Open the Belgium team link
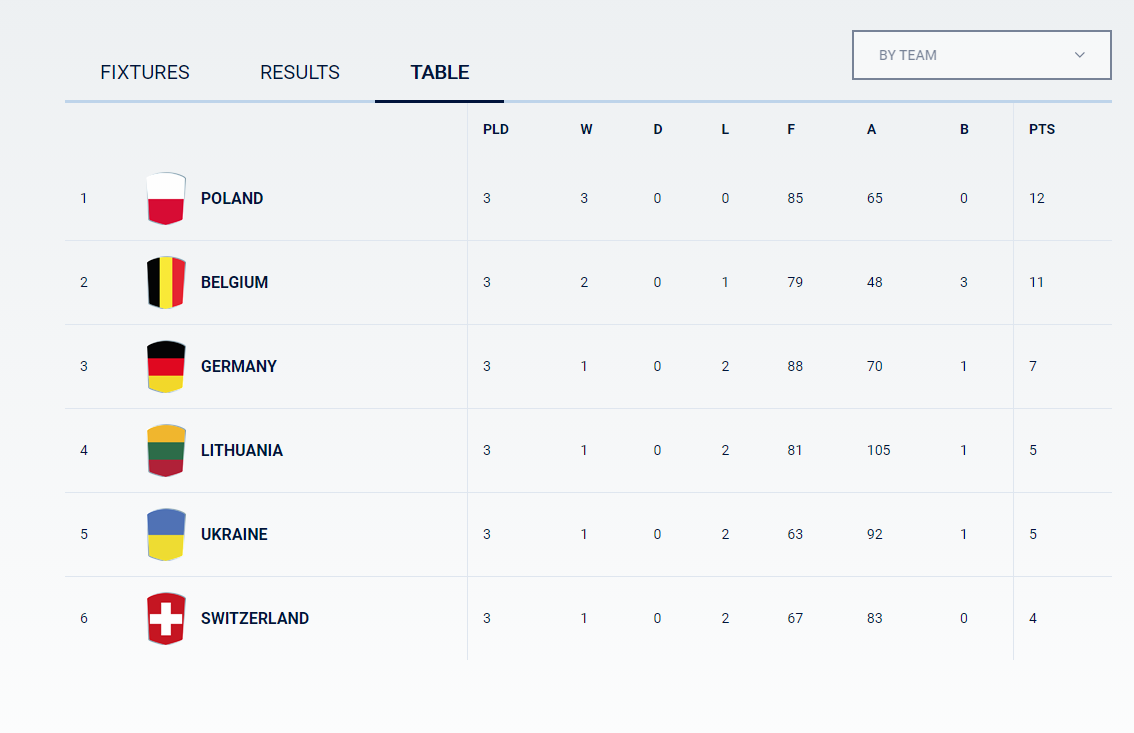This screenshot has height=733, width=1134. (234, 282)
